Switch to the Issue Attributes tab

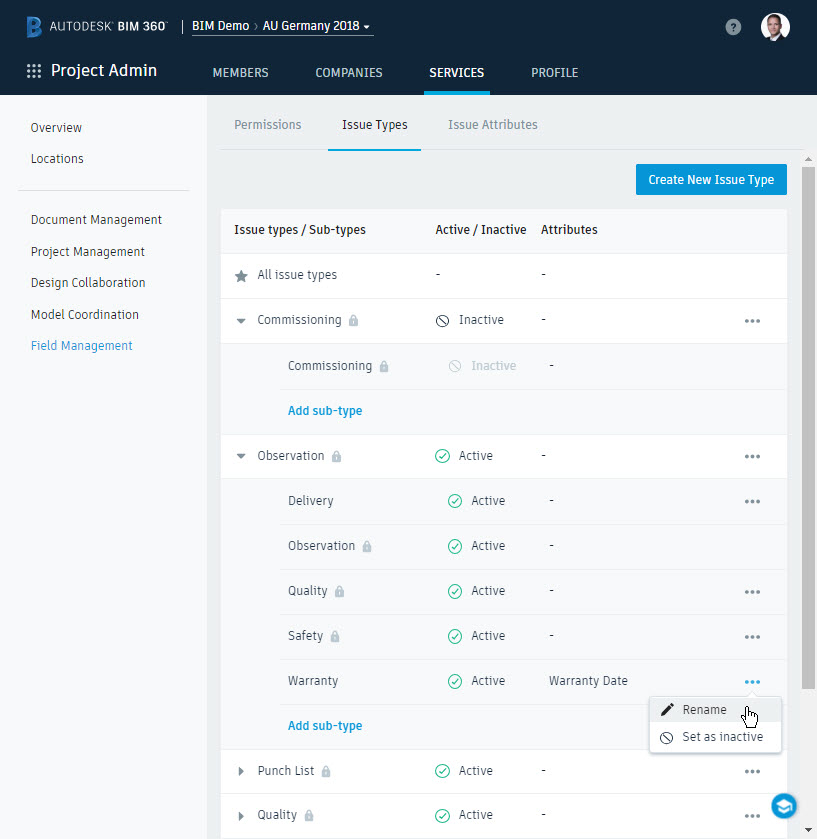[x=492, y=124]
